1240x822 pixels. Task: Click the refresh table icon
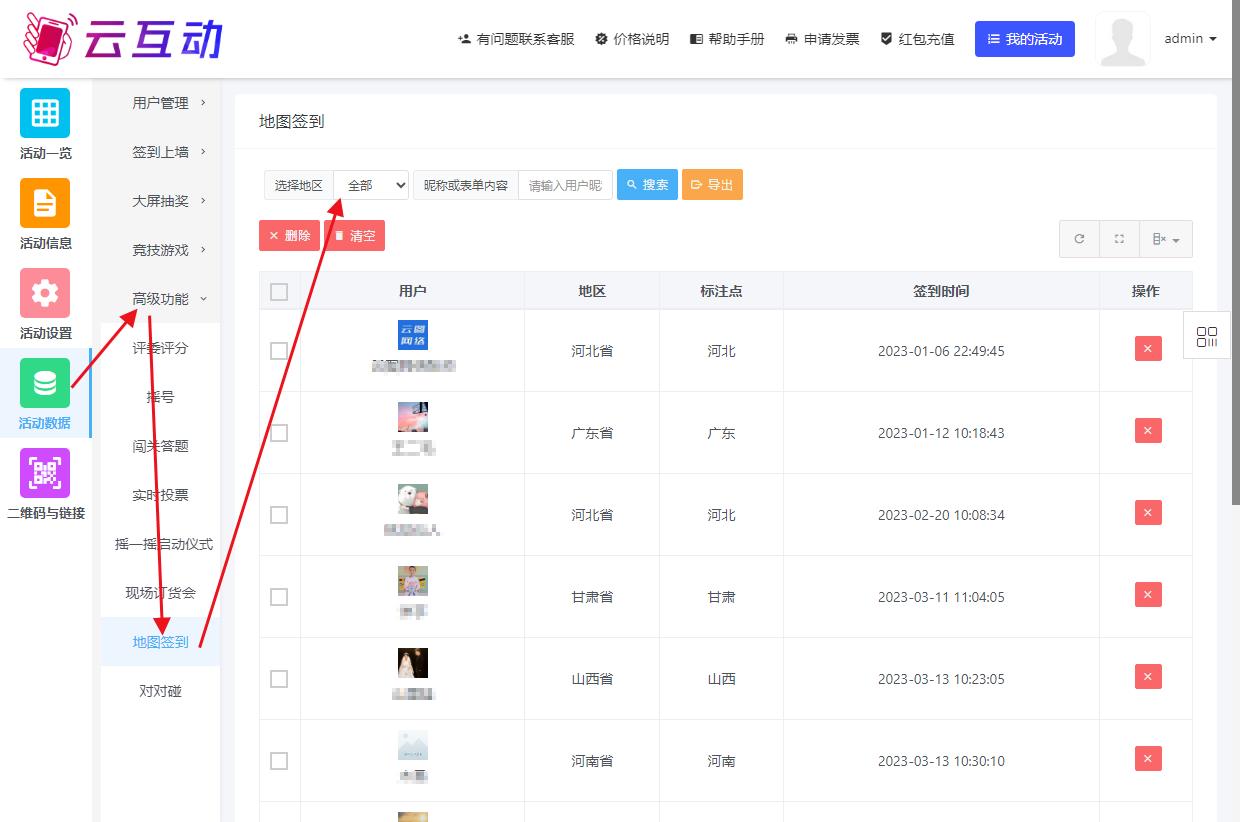point(1079,239)
